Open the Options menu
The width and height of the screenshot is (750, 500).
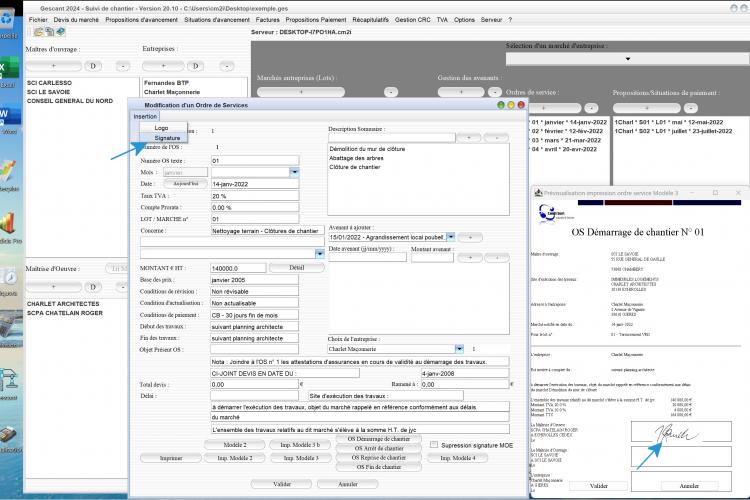[464, 20]
